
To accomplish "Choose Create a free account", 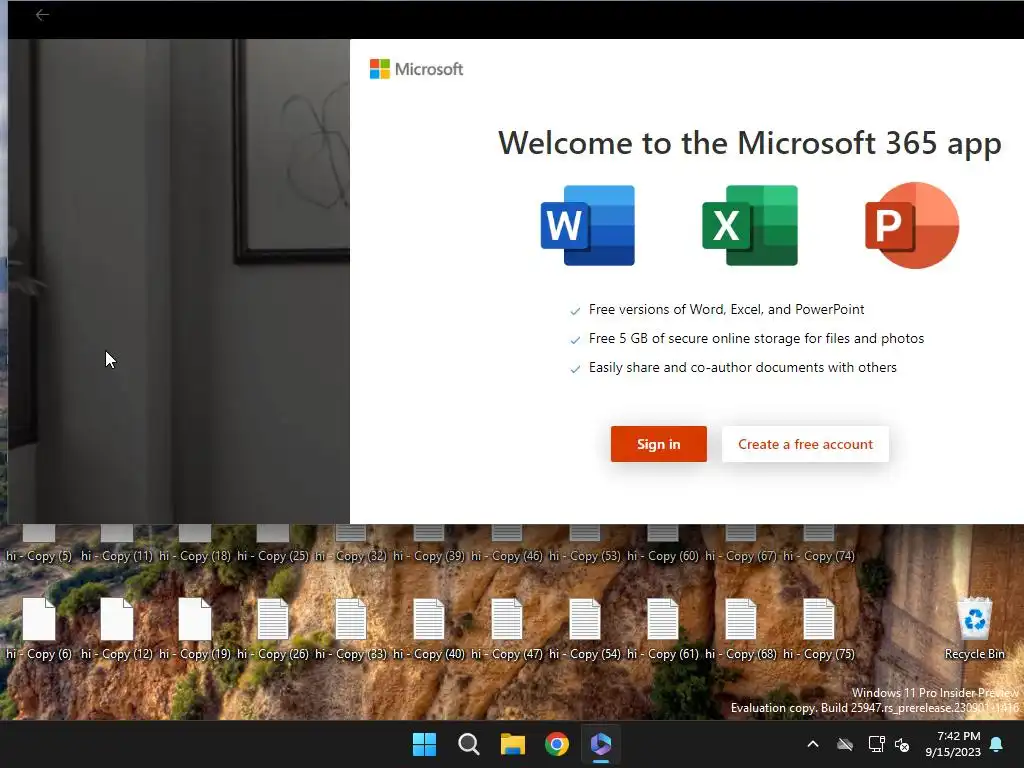I will click(x=805, y=444).
